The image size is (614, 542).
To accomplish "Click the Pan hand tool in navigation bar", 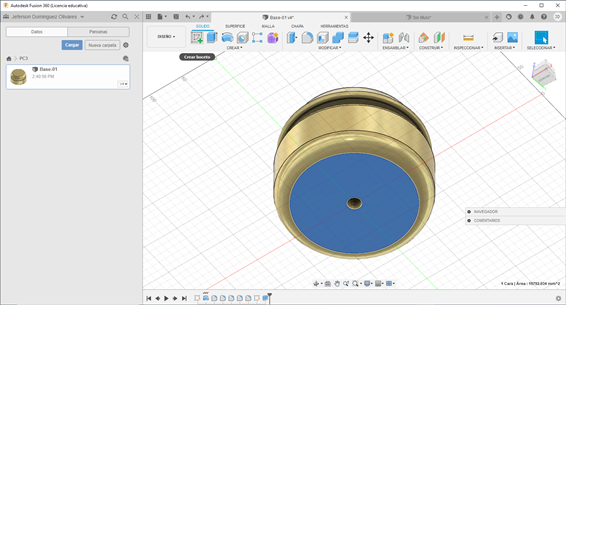I will point(337,284).
